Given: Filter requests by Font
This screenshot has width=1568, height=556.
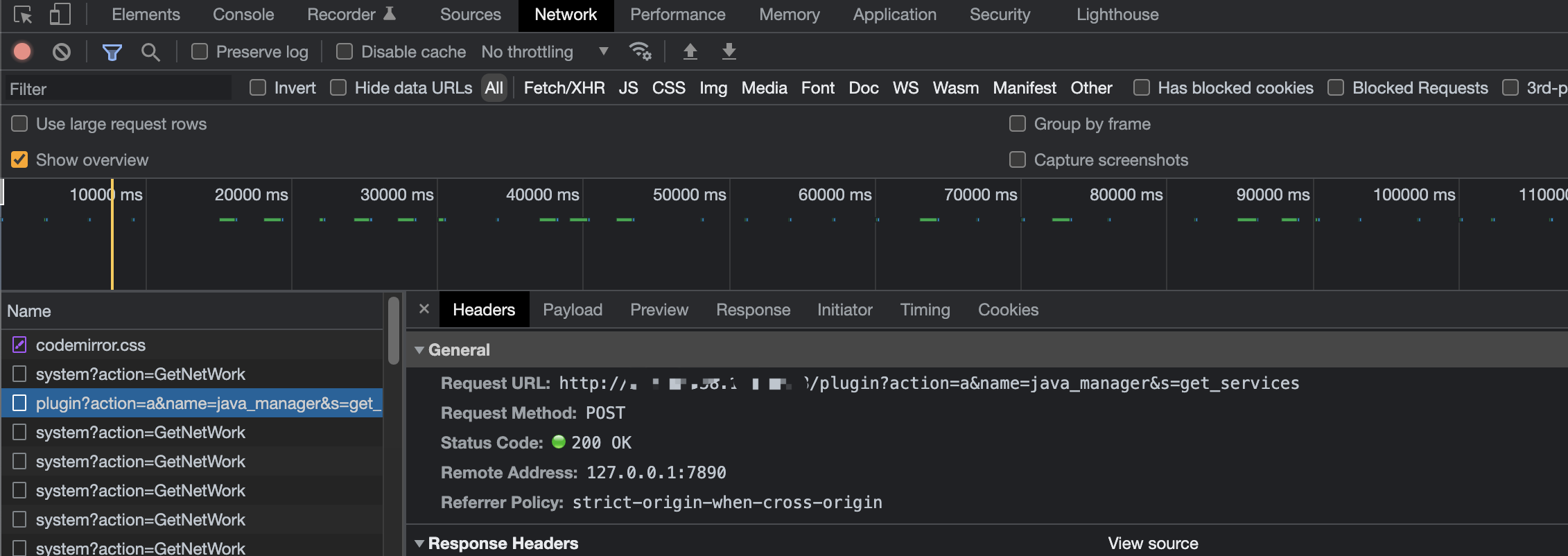Looking at the screenshot, I should pos(818,88).
